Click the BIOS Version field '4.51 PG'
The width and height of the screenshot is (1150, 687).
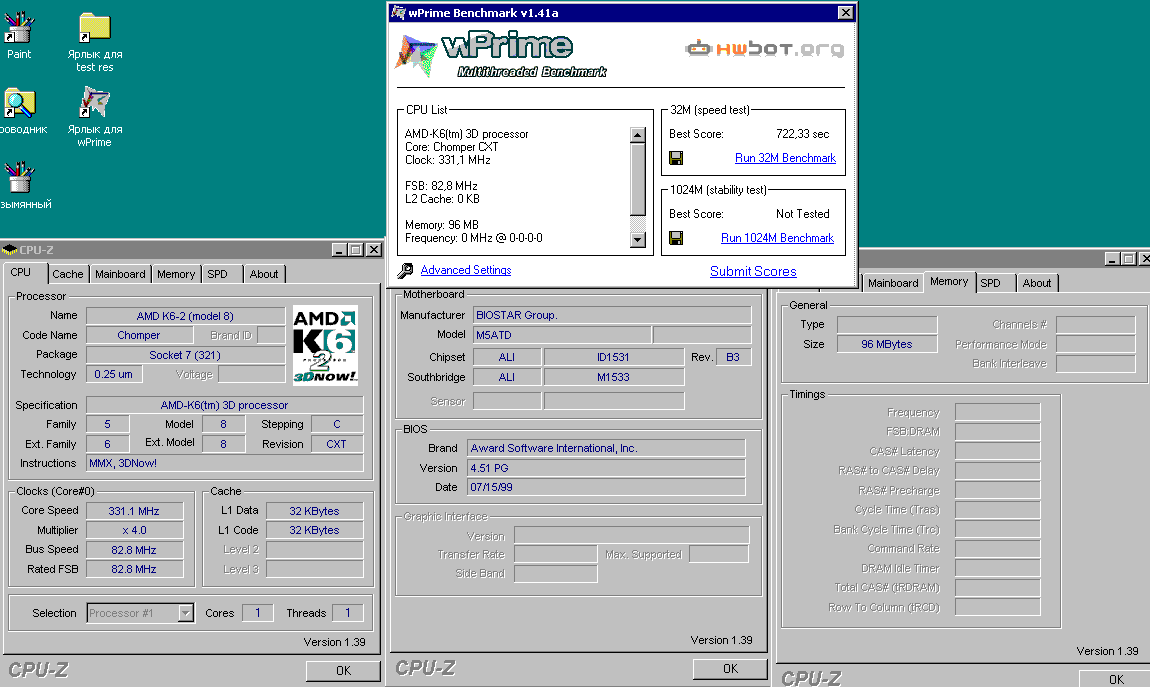tap(606, 468)
